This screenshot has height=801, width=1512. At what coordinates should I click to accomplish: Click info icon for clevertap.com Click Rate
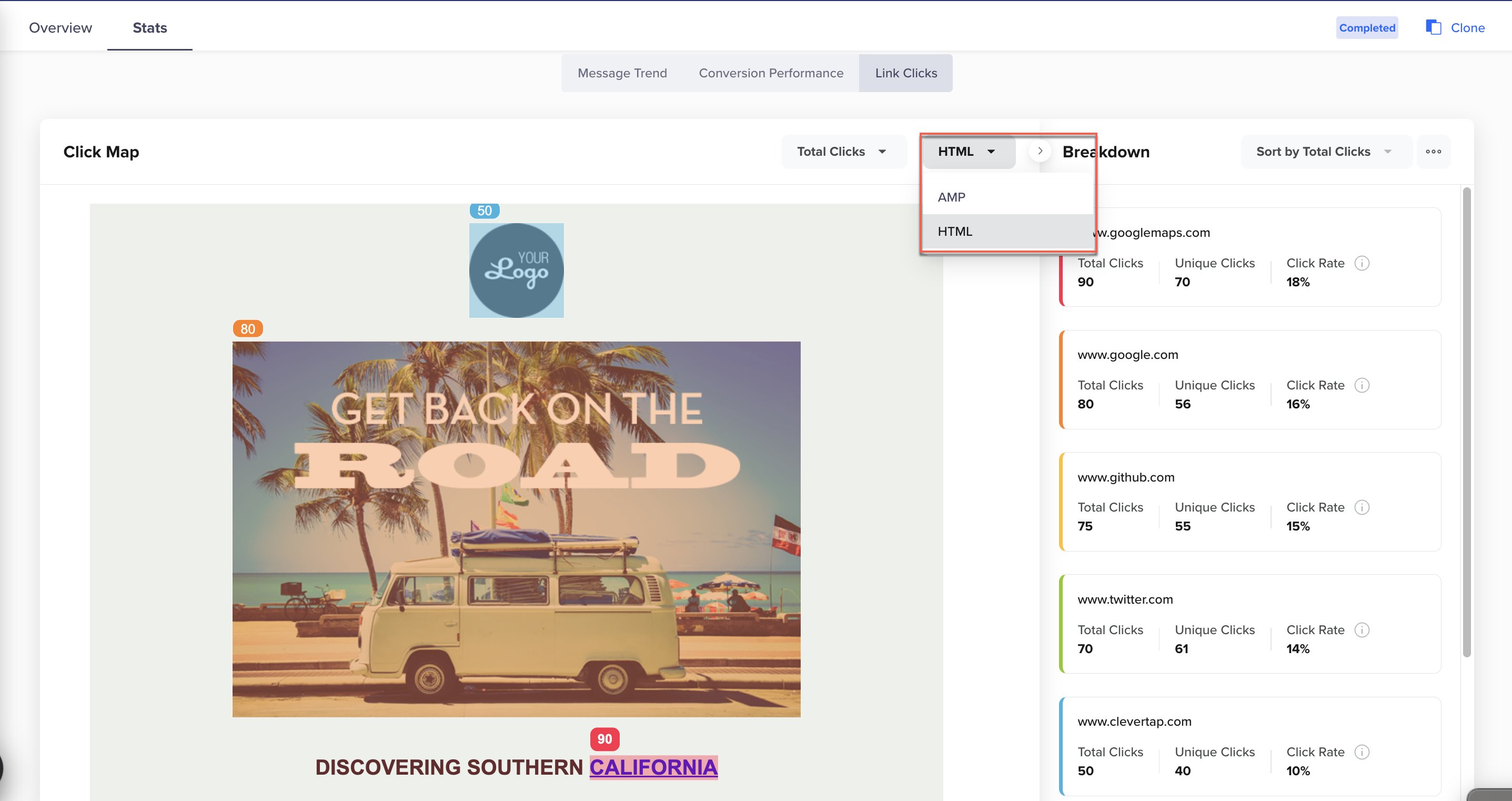1362,752
